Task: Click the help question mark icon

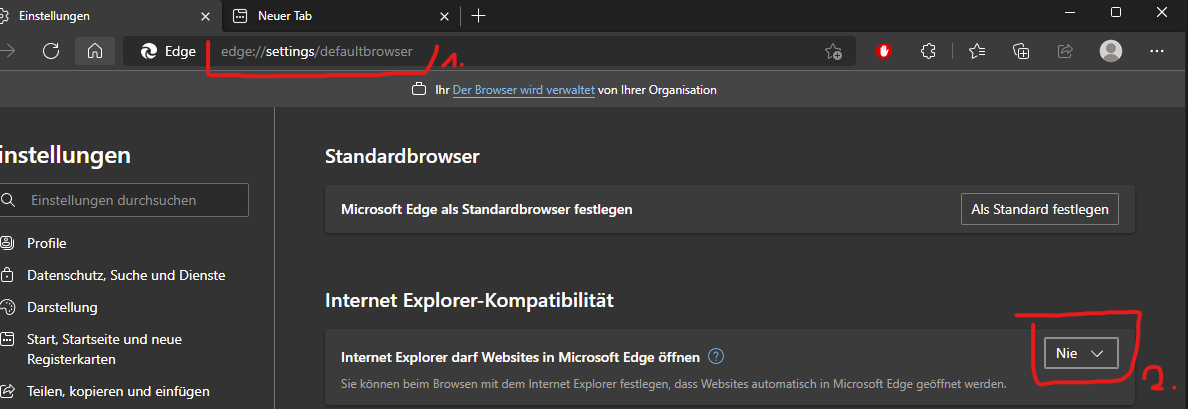Action: [715, 356]
